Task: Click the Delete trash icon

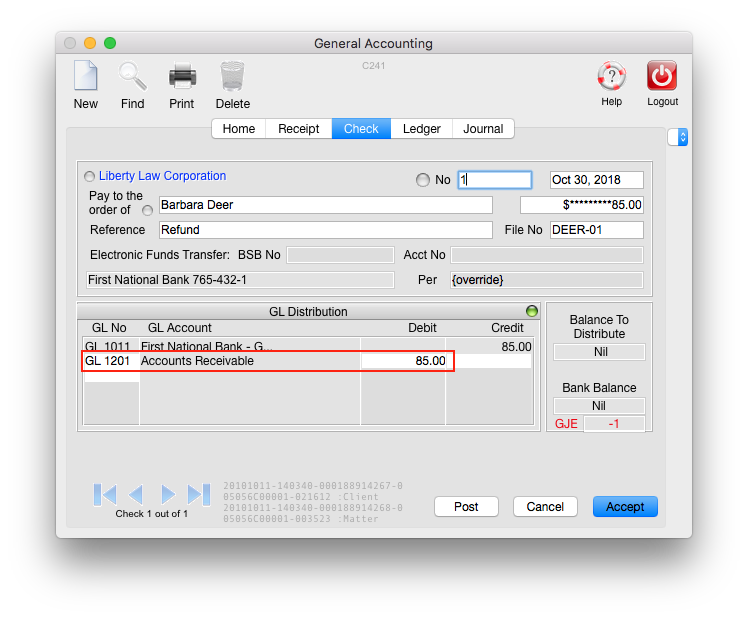Action: tap(232, 76)
